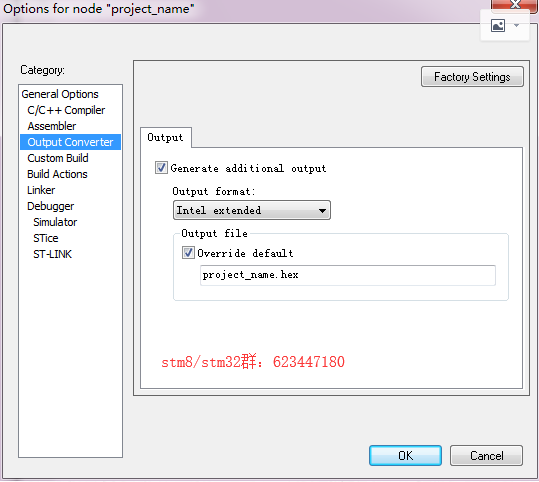Open the Output format dropdown

[252, 210]
